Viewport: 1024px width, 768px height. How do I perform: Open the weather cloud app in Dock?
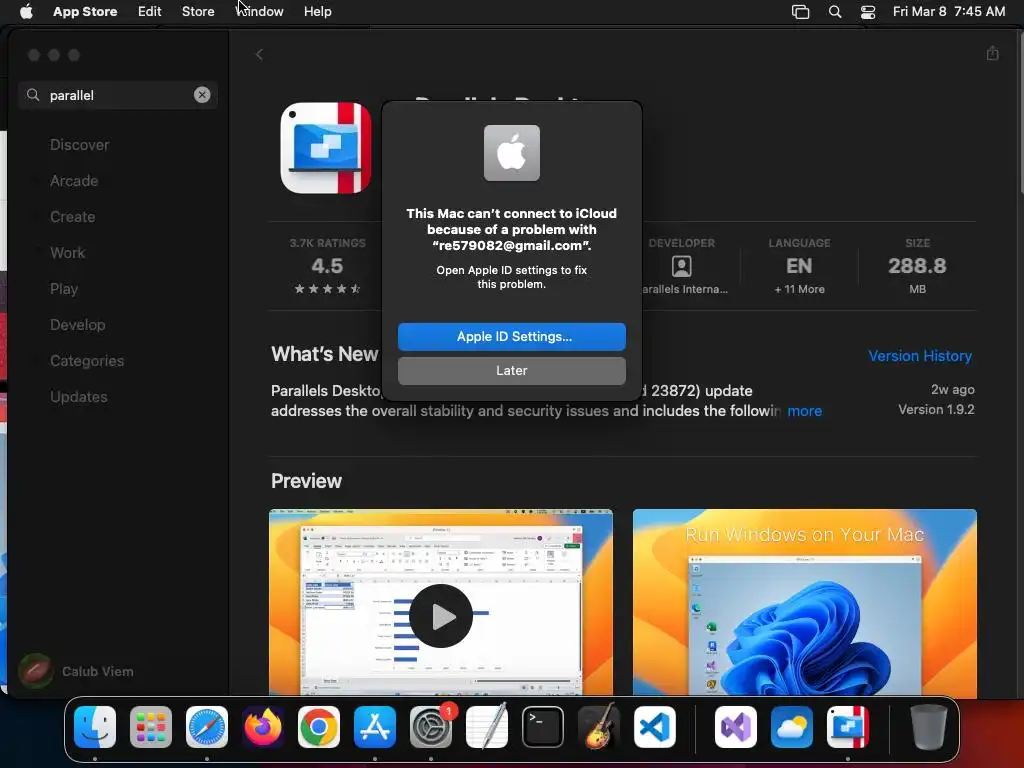coord(792,727)
